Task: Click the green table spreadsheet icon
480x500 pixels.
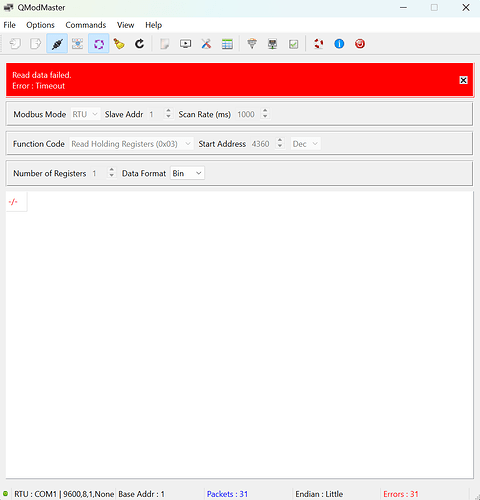Action: [x=227, y=44]
